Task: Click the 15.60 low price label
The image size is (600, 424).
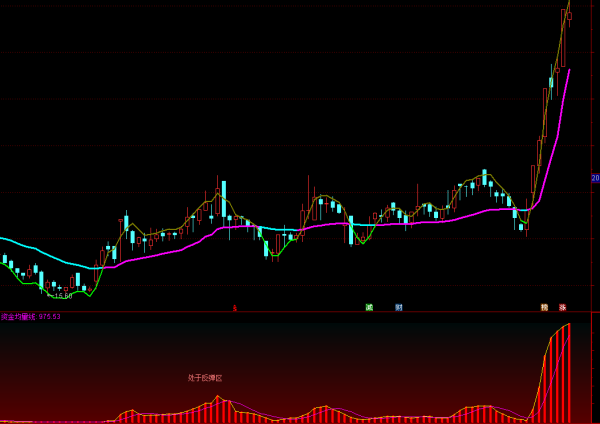Action: 62,296
